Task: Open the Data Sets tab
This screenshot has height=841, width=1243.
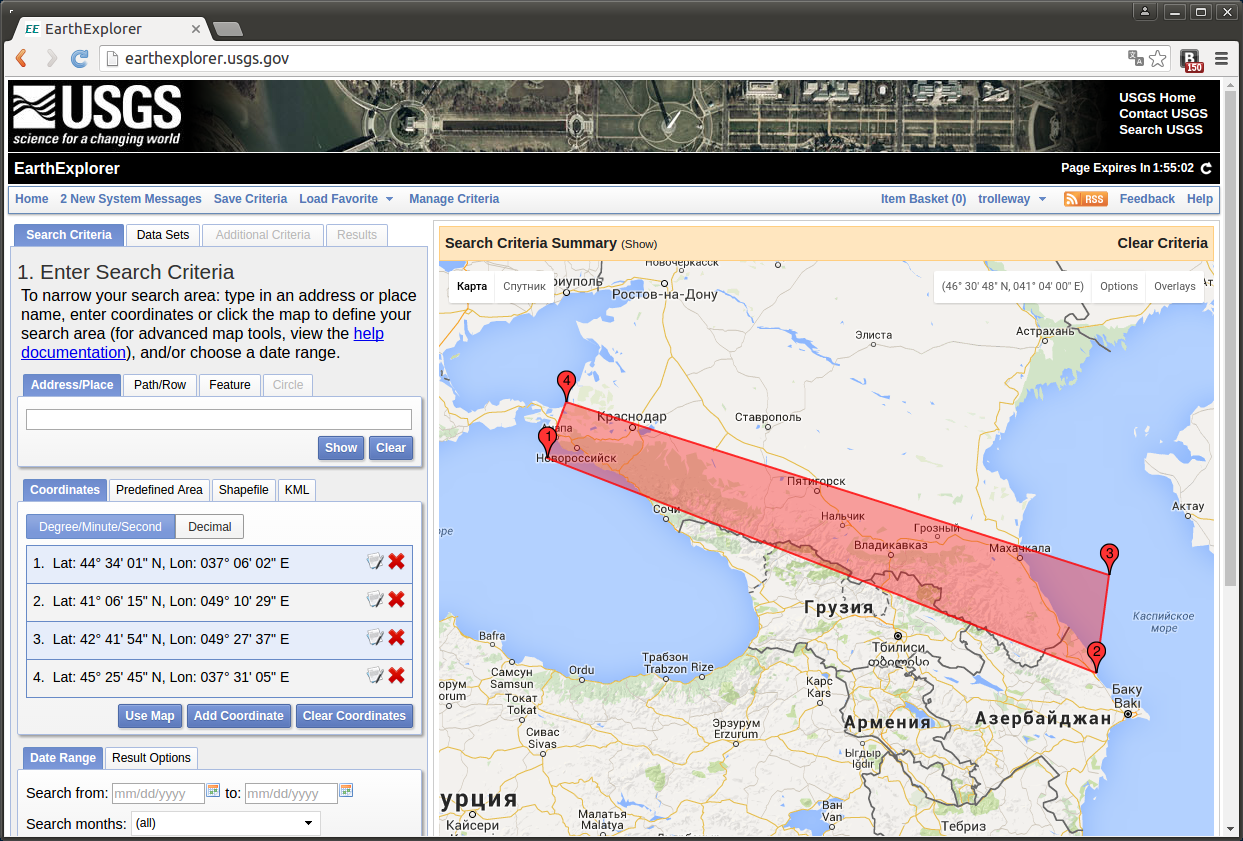Action: [163, 235]
